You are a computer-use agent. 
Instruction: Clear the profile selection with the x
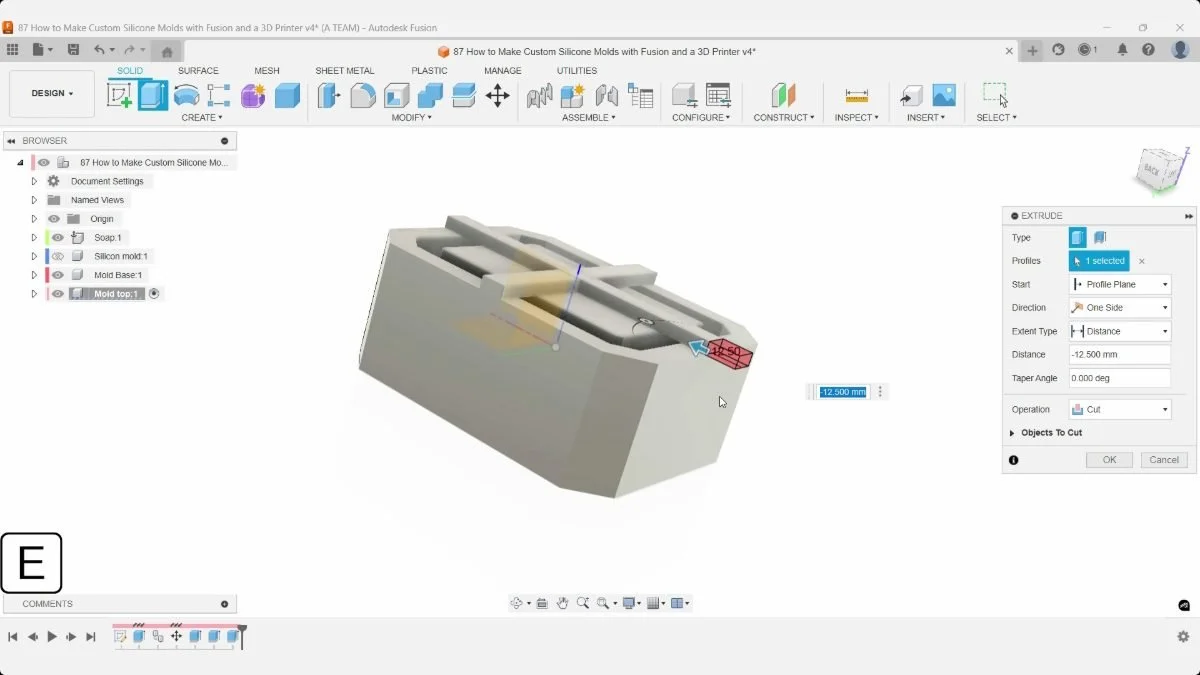pos(1142,261)
